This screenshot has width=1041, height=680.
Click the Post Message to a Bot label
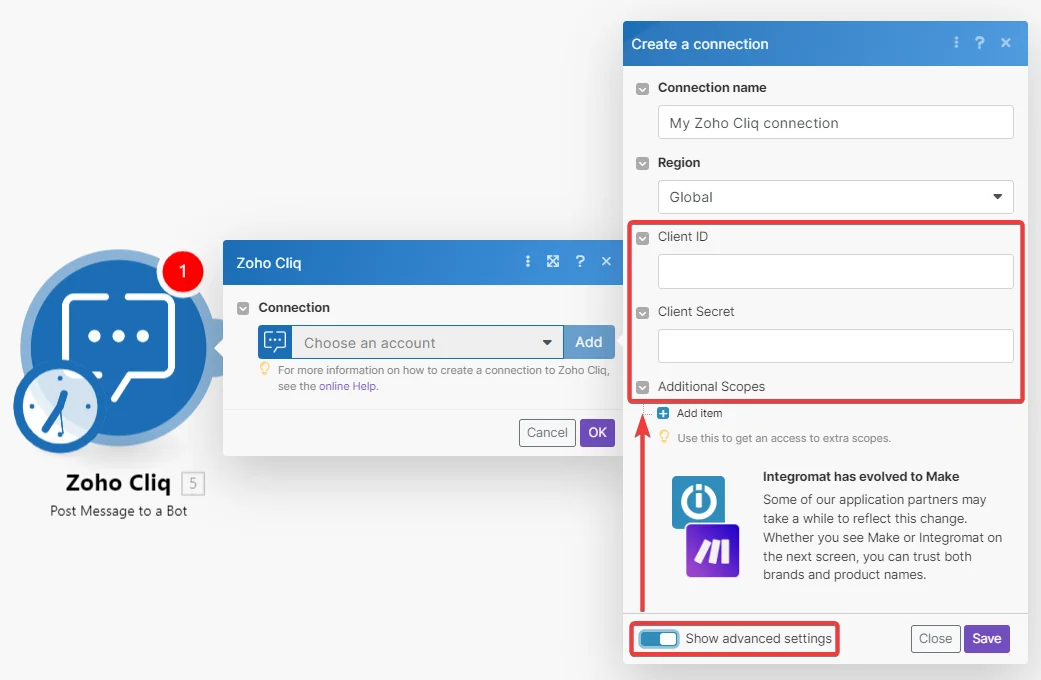(x=118, y=511)
